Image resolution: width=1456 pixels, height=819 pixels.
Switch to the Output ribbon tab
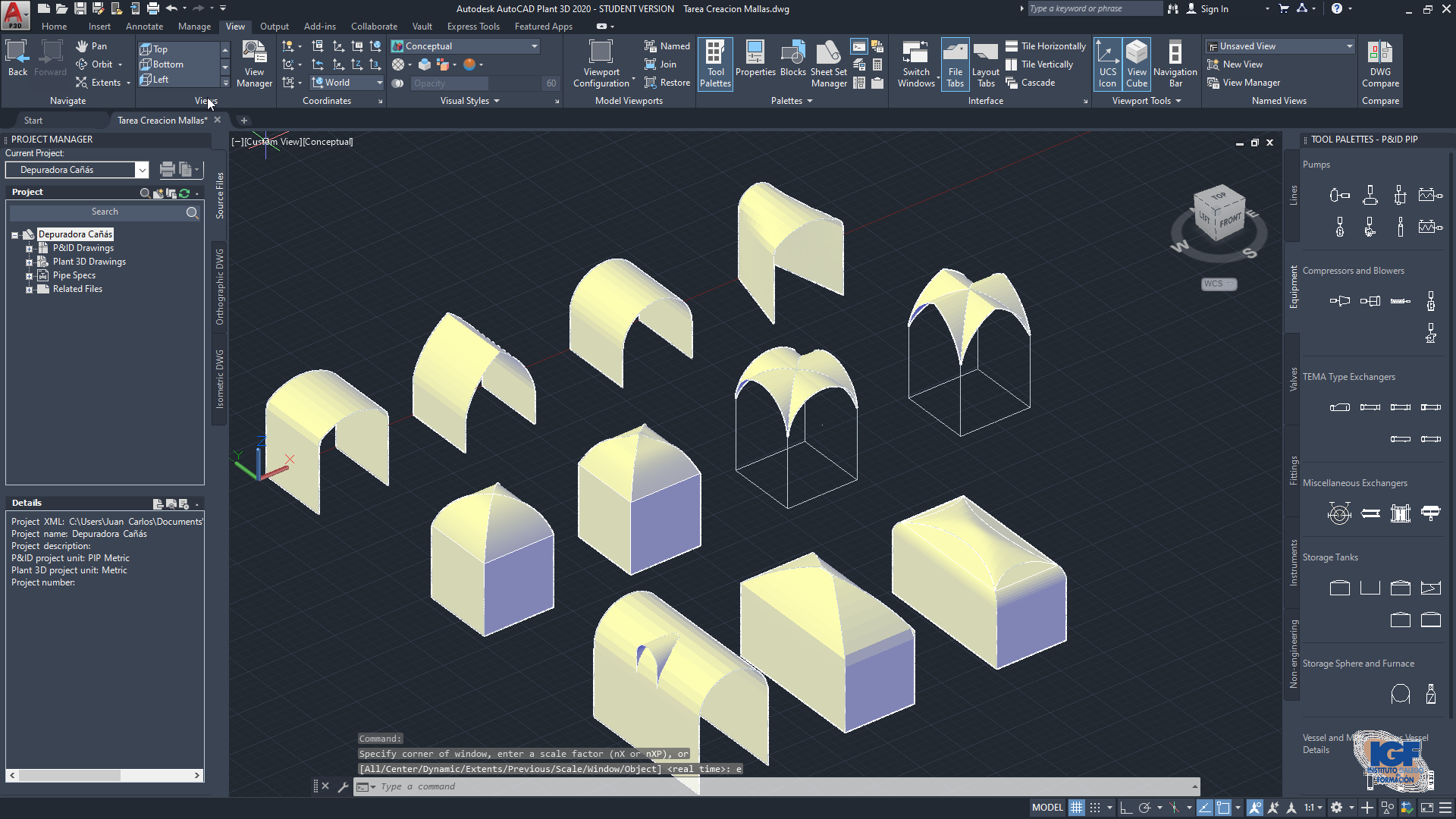(x=274, y=27)
